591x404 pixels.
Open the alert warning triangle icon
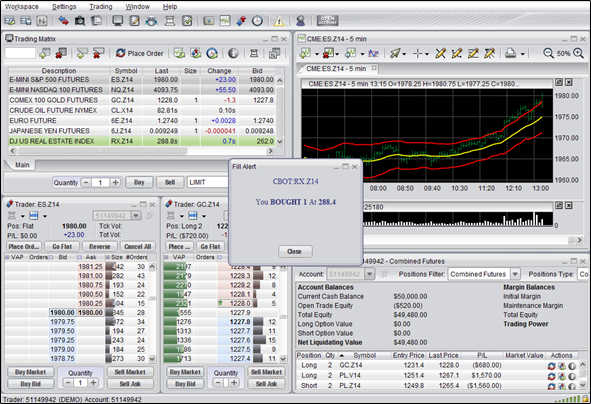pos(279,21)
